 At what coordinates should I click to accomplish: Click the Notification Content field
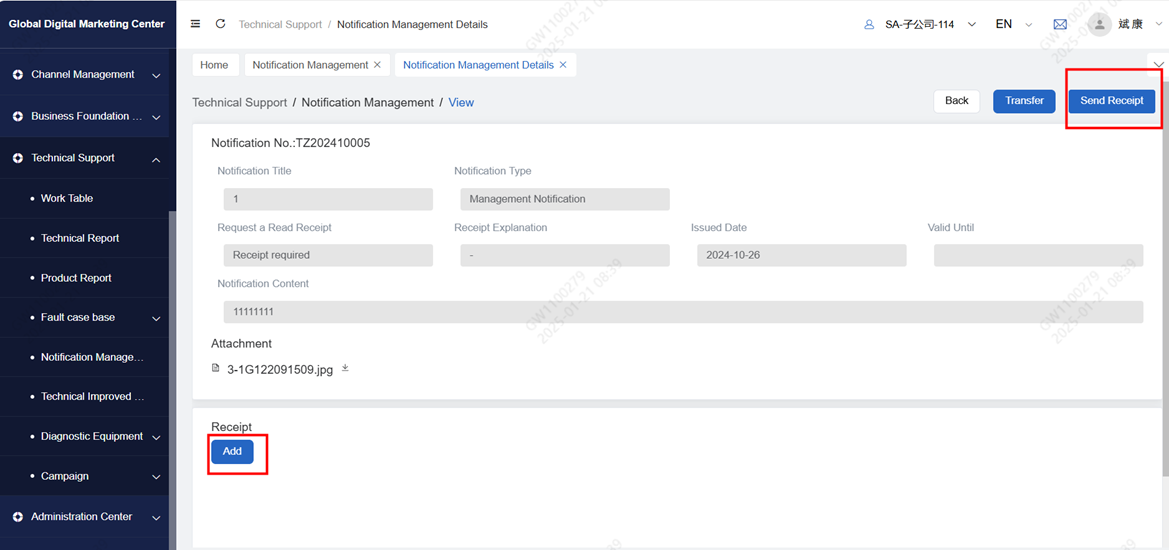(680, 312)
